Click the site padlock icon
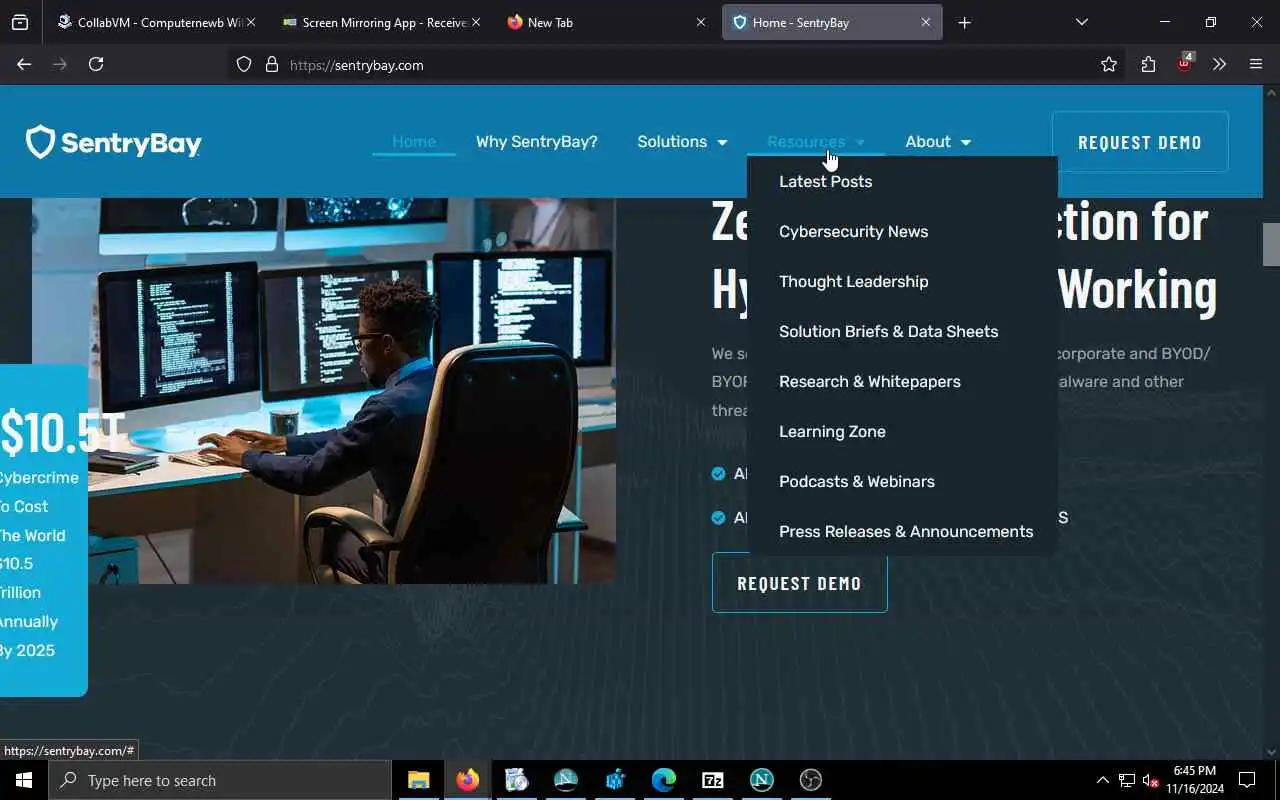 (271, 64)
